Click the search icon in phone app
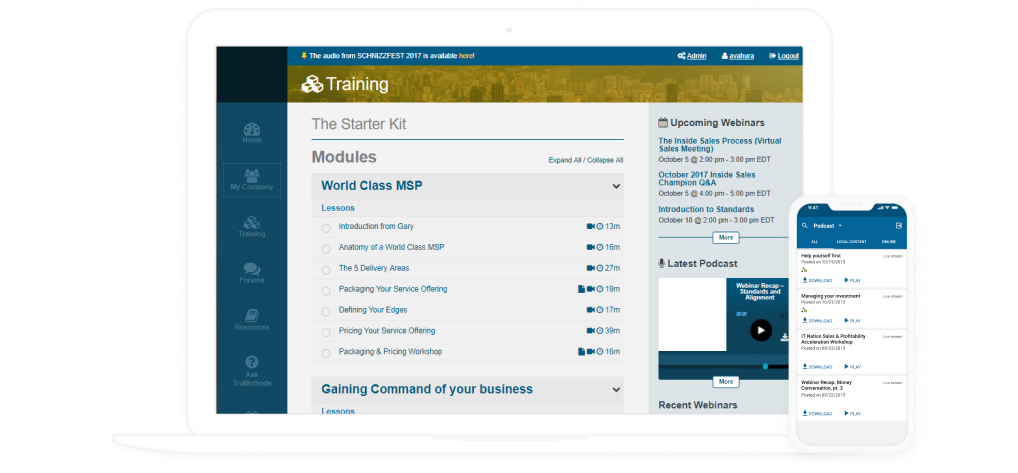Image resolution: width=1018 pixels, height=473 pixels. [x=805, y=226]
